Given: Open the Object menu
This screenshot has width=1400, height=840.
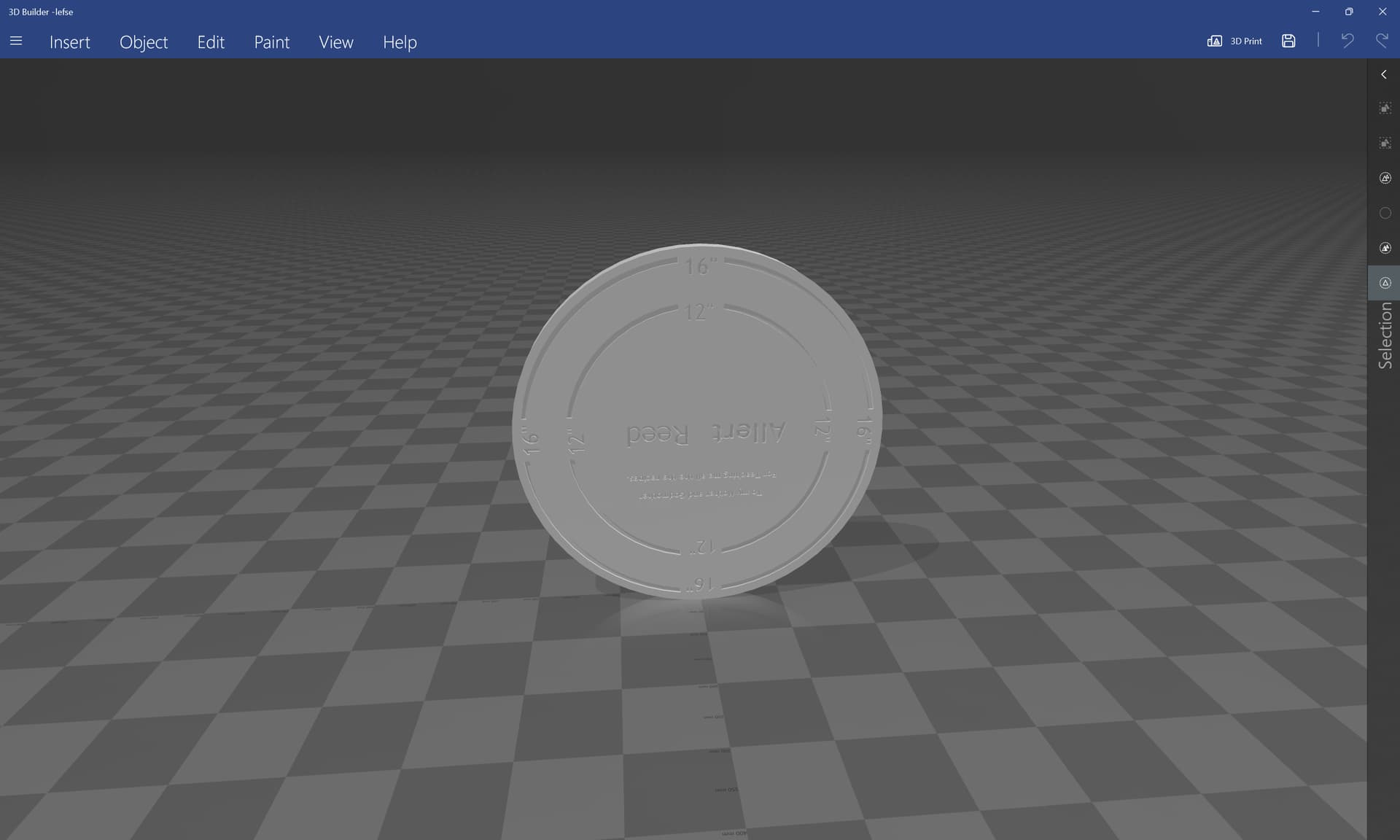Looking at the screenshot, I should (x=144, y=42).
